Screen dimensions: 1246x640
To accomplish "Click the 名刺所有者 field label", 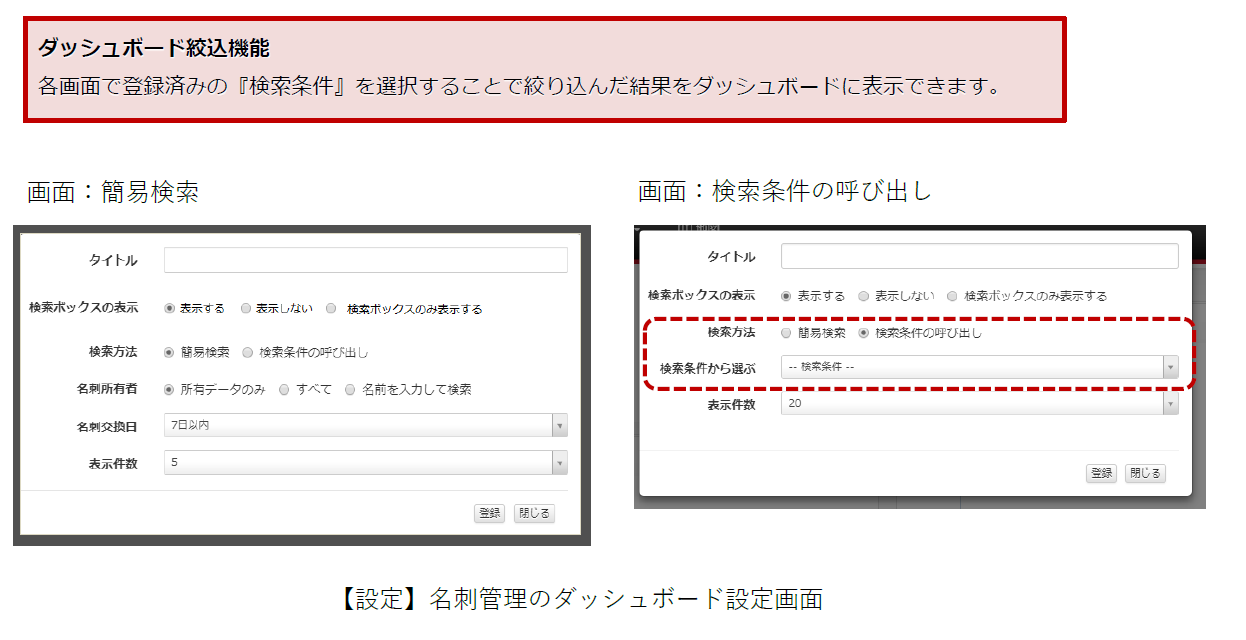I will pyautogui.click(x=106, y=389).
